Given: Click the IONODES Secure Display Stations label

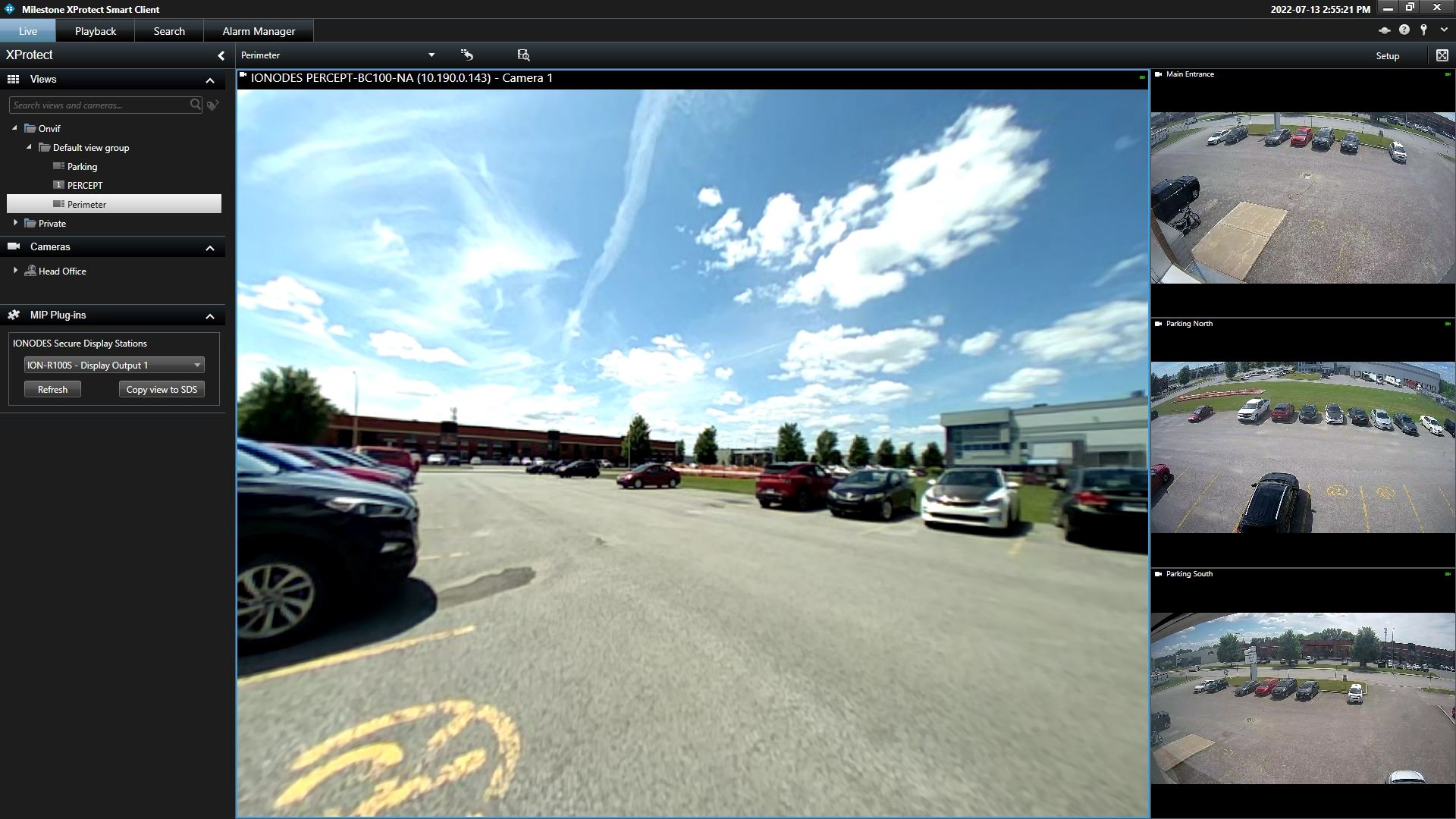Looking at the screenshot, I should [x=80, y=344].
